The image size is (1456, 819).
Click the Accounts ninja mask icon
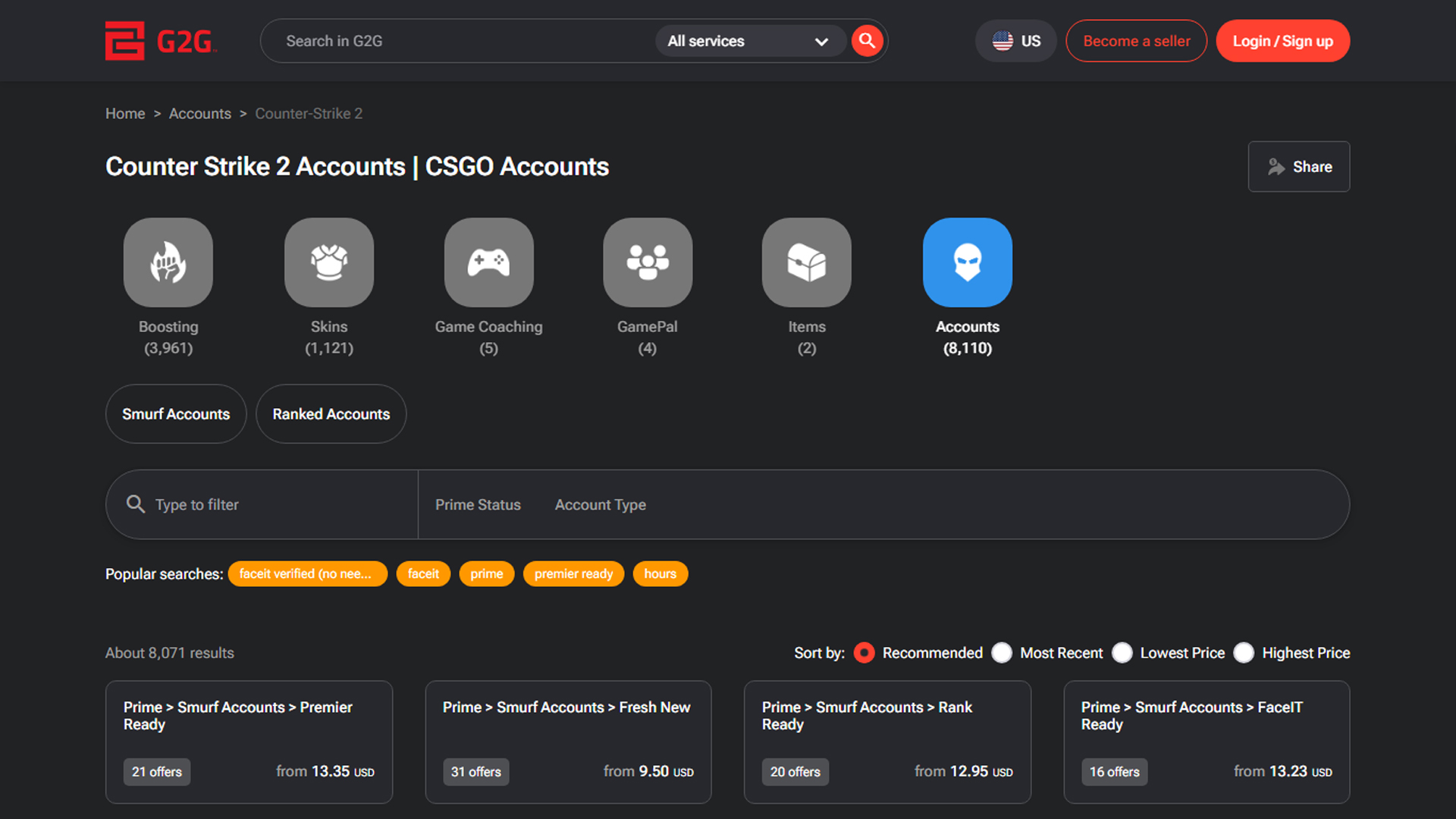point(967,262)
